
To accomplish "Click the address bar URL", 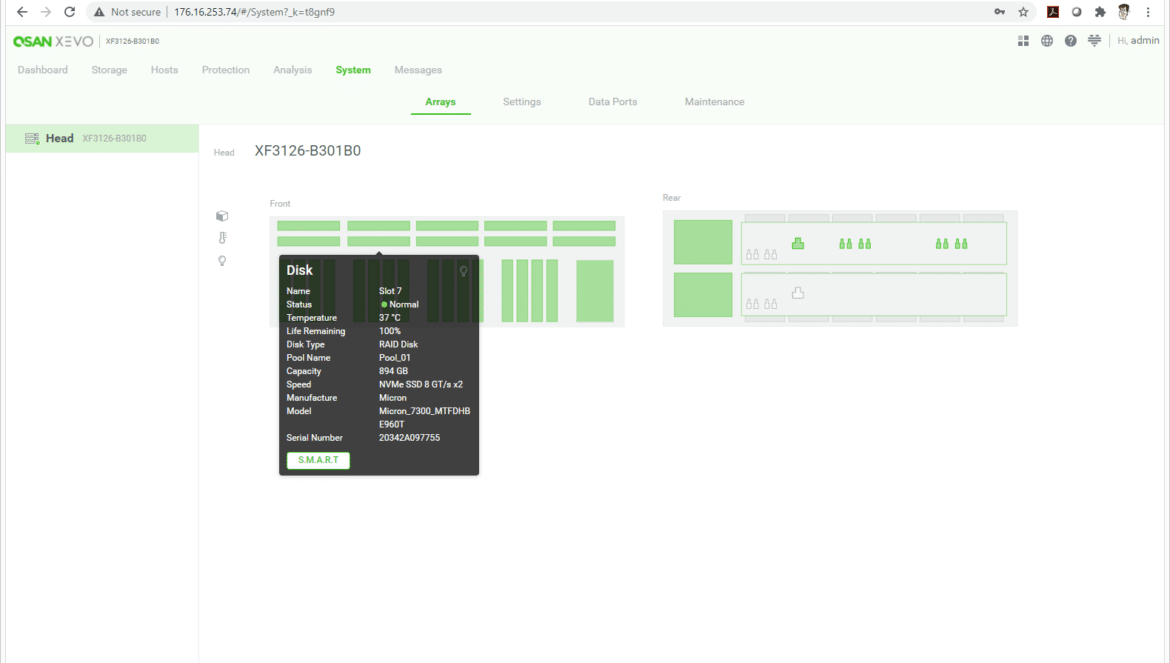I will point(254,12).
